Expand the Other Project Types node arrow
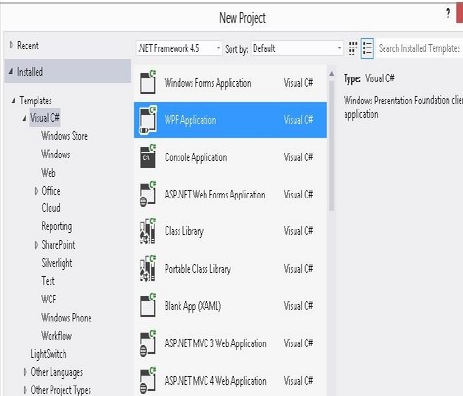The height and width of the screenshot is (396, 463). [x=25, y=390]
